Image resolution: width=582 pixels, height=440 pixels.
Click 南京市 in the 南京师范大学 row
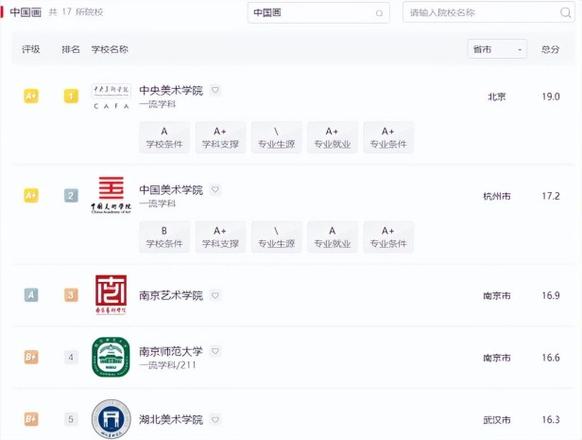tap(497, 358)
